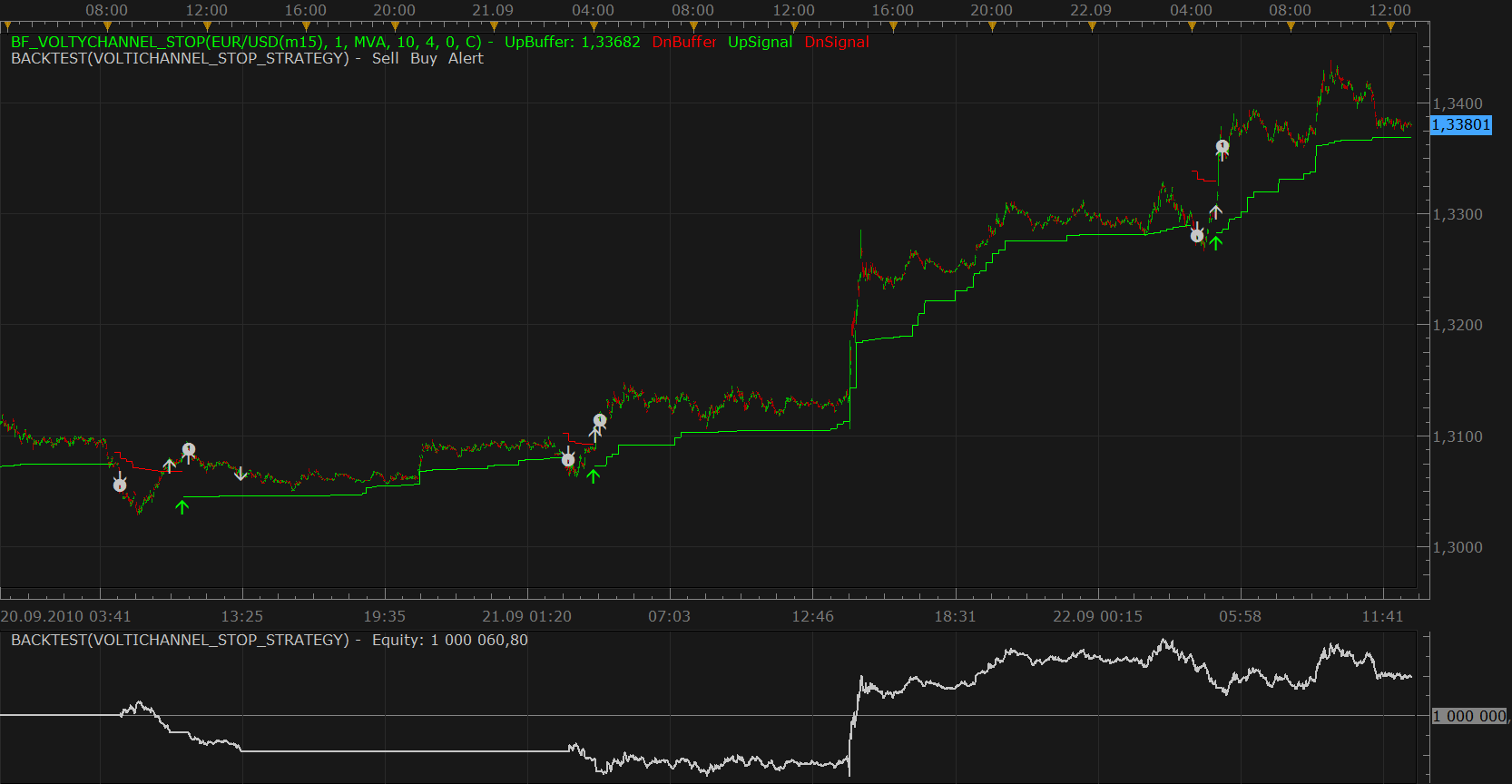Viewport: 1512px width, 784px height.
Task: Toggle the green UpSignal legend label
Action: coord(760,42)
